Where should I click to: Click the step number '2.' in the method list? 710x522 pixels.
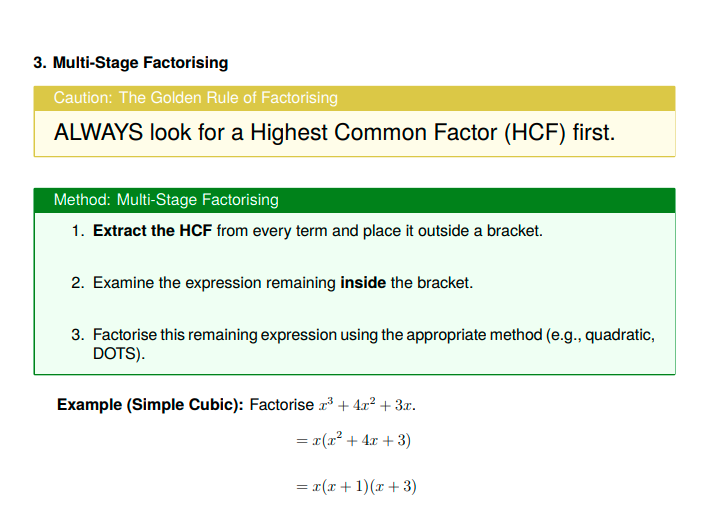click(x=77, y=283)
